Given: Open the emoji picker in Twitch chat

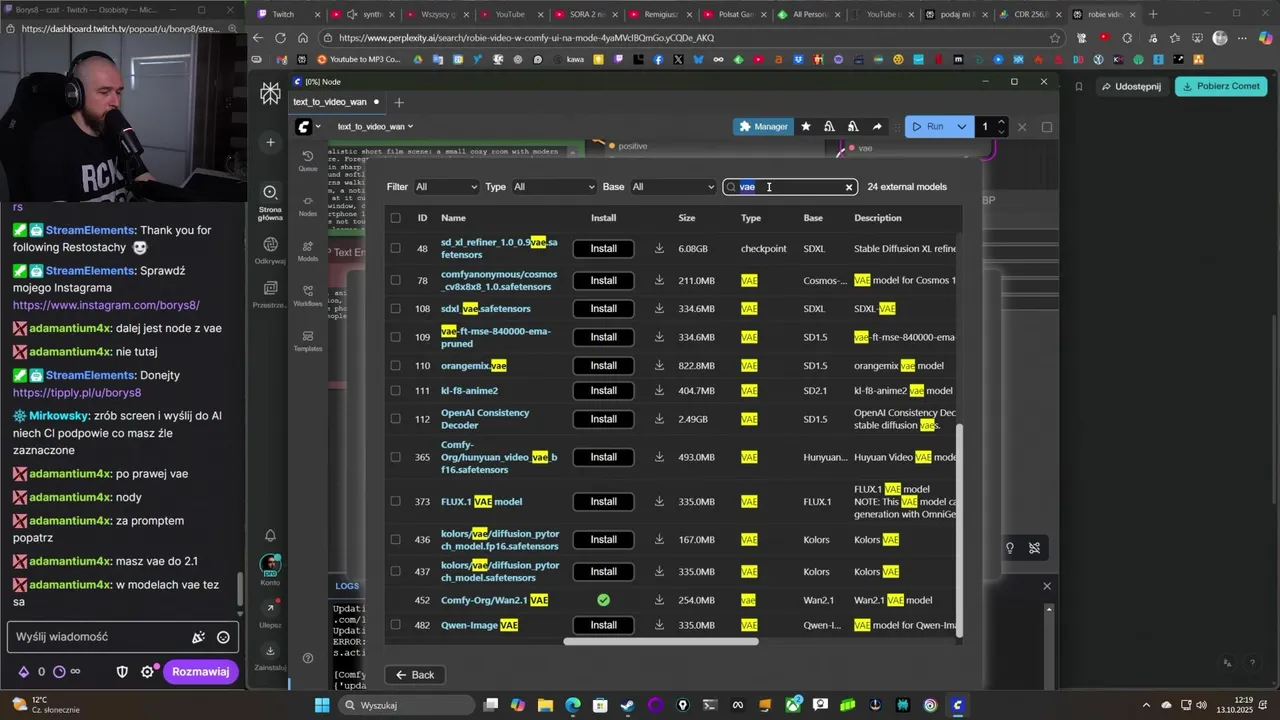Looking at the screenshot, I should 223,637.
